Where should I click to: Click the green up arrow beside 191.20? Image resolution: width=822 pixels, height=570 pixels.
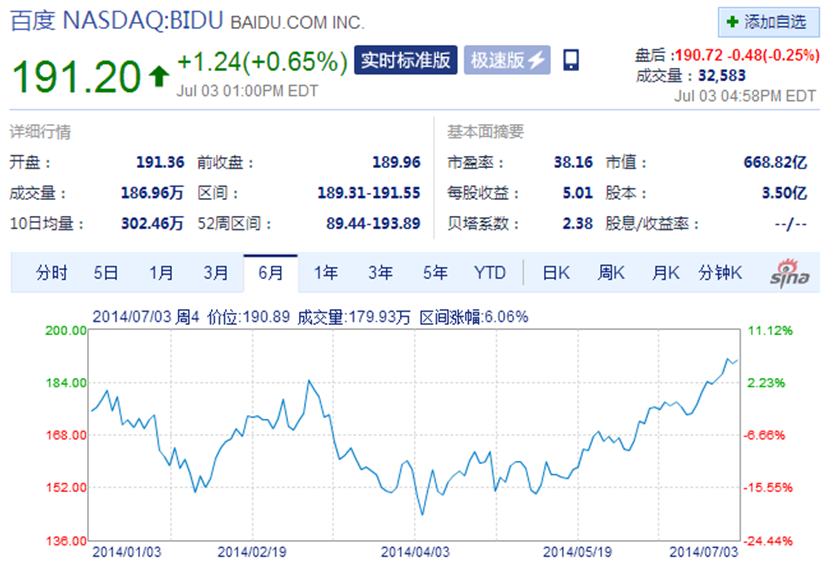point(159,77)
